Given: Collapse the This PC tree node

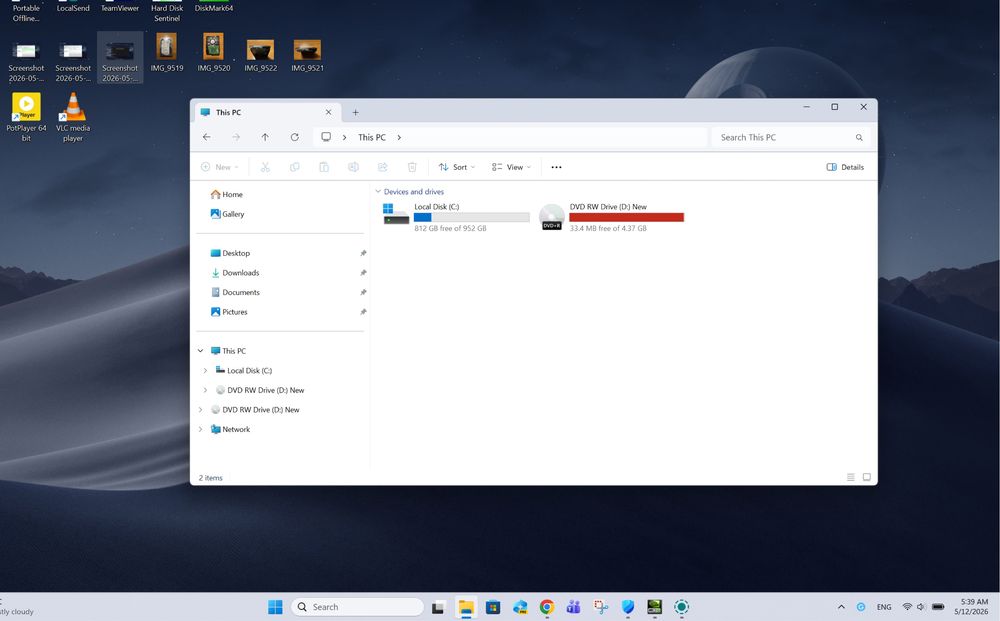Looking at the screenshot, I should [200, 351].
